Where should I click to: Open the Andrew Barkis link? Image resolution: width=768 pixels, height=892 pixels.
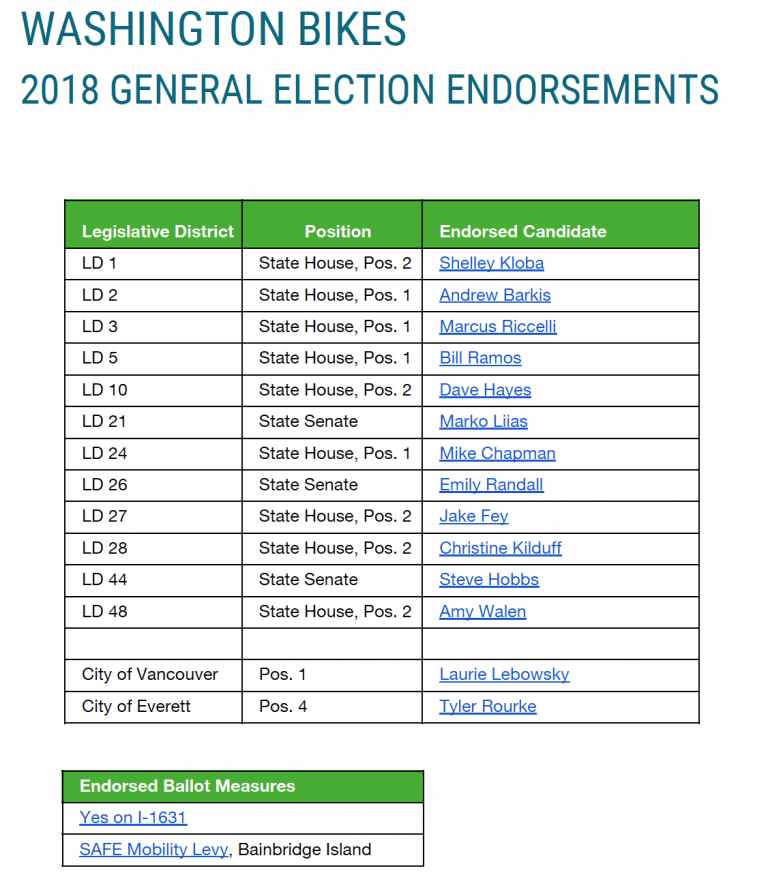pos(494,295)
